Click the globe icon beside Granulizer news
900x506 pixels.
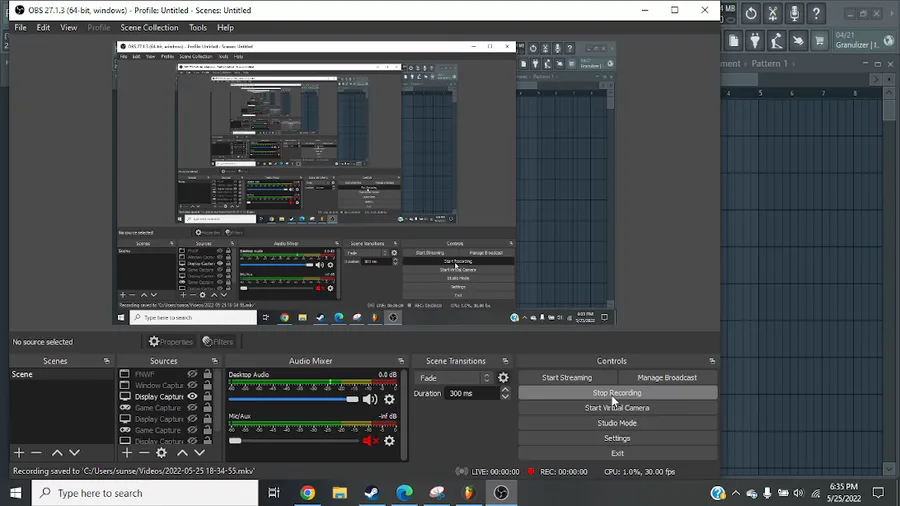pos(889,40)
